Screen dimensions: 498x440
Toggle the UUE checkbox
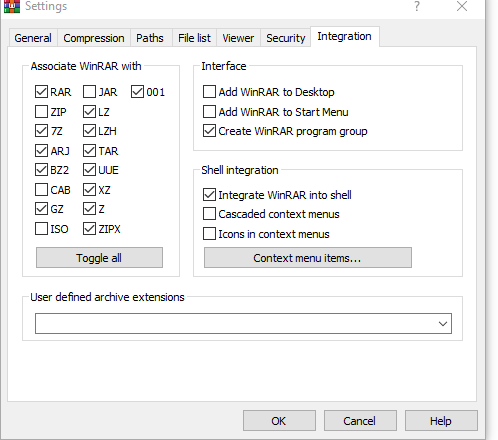click(89, 170)
